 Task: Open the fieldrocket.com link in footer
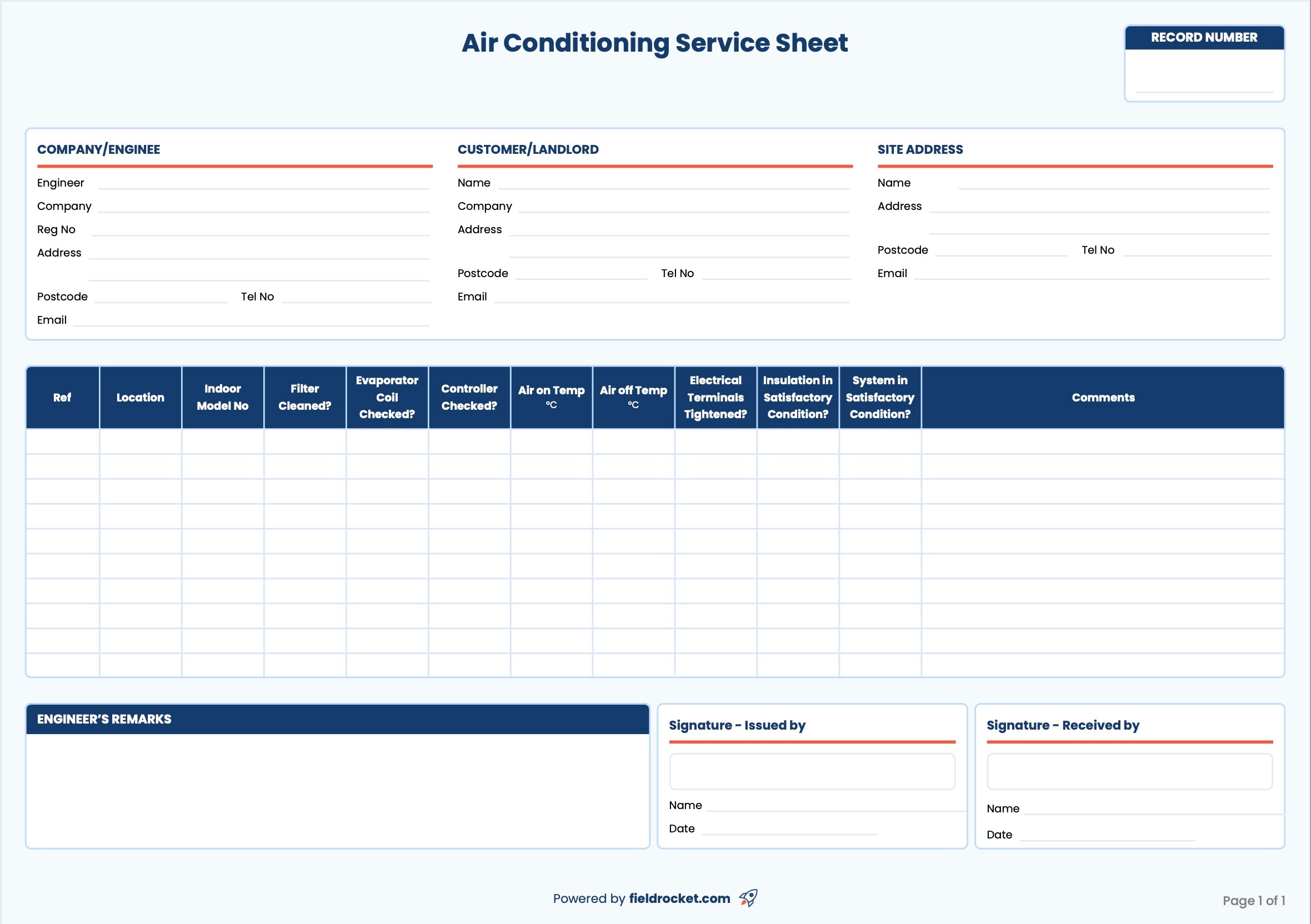pyautogui.click(x=679, y=898)
